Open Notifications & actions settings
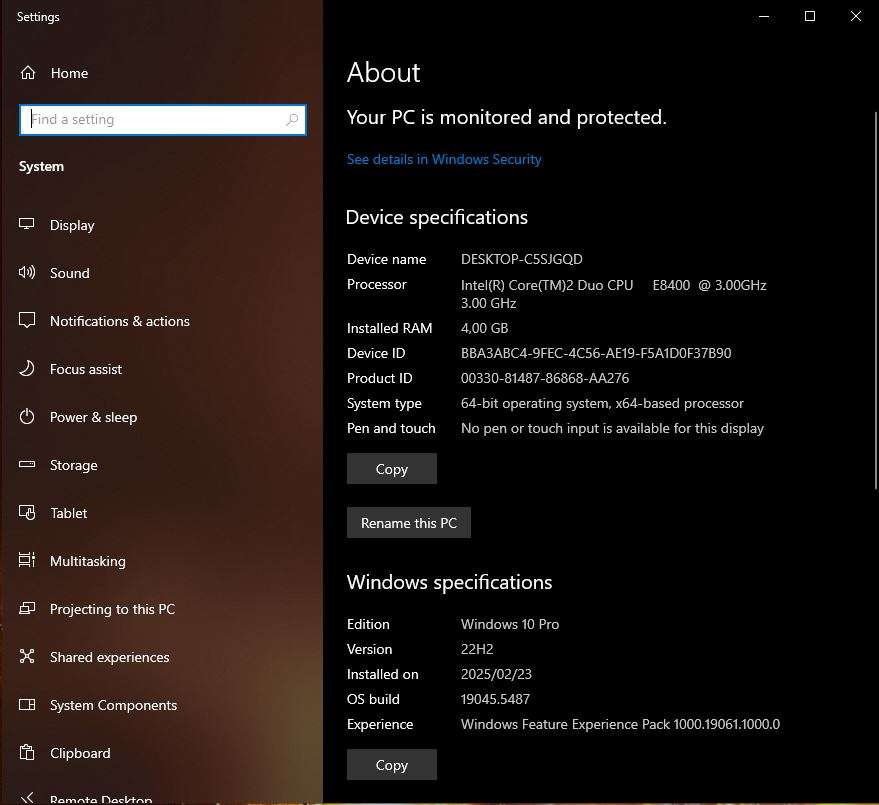Viewport: 879px width, 805px height. [x=26, y=320]
